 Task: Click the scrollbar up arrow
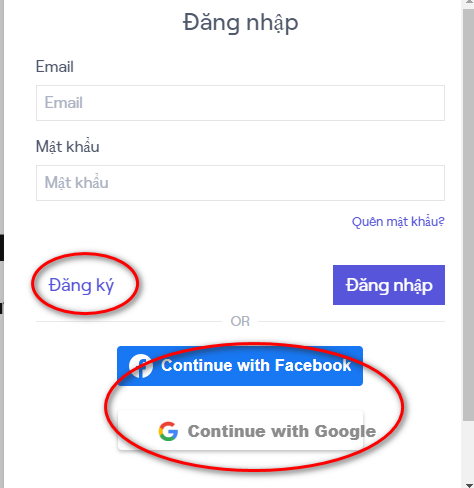(x=468, y=2)
